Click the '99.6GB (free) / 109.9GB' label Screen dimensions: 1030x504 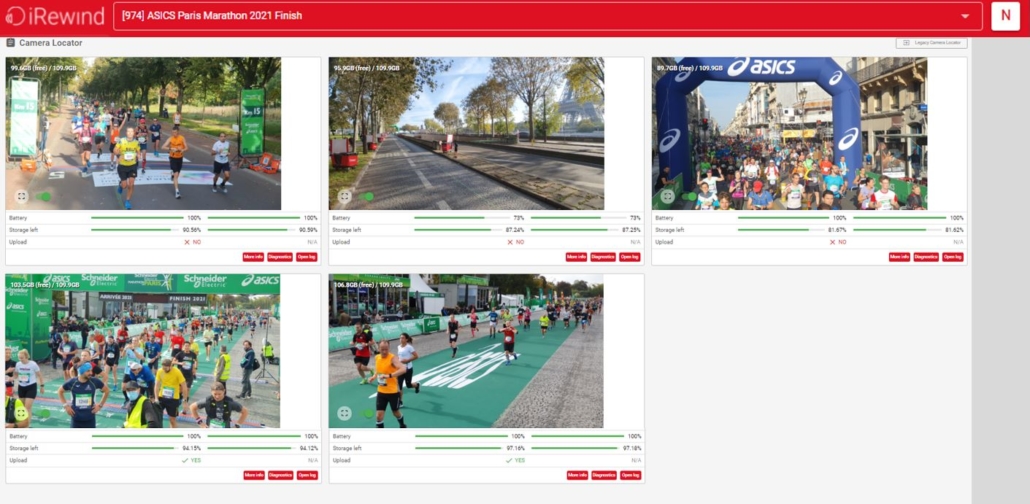tap(43, 68)
